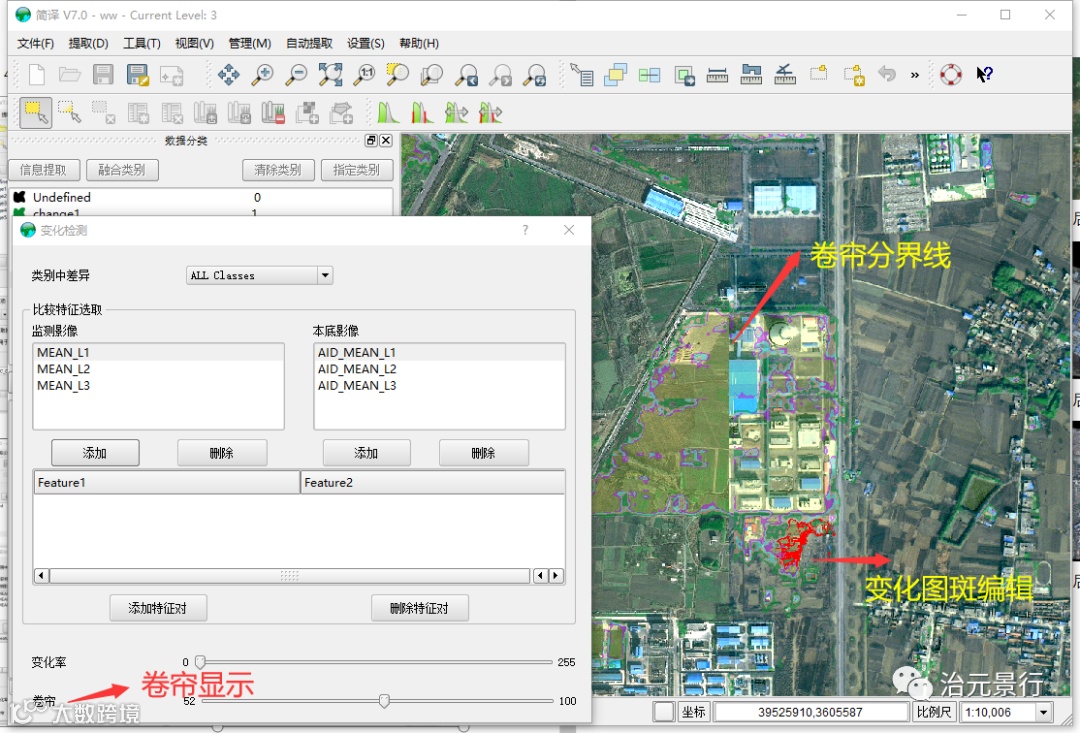Click the 添加特征对 button

click(159, 607)
